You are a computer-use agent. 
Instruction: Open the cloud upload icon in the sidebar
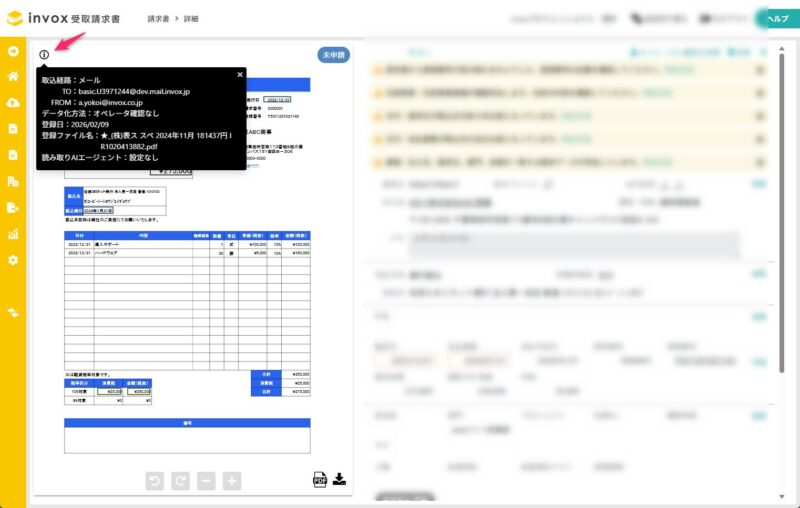tap(13, 103)
